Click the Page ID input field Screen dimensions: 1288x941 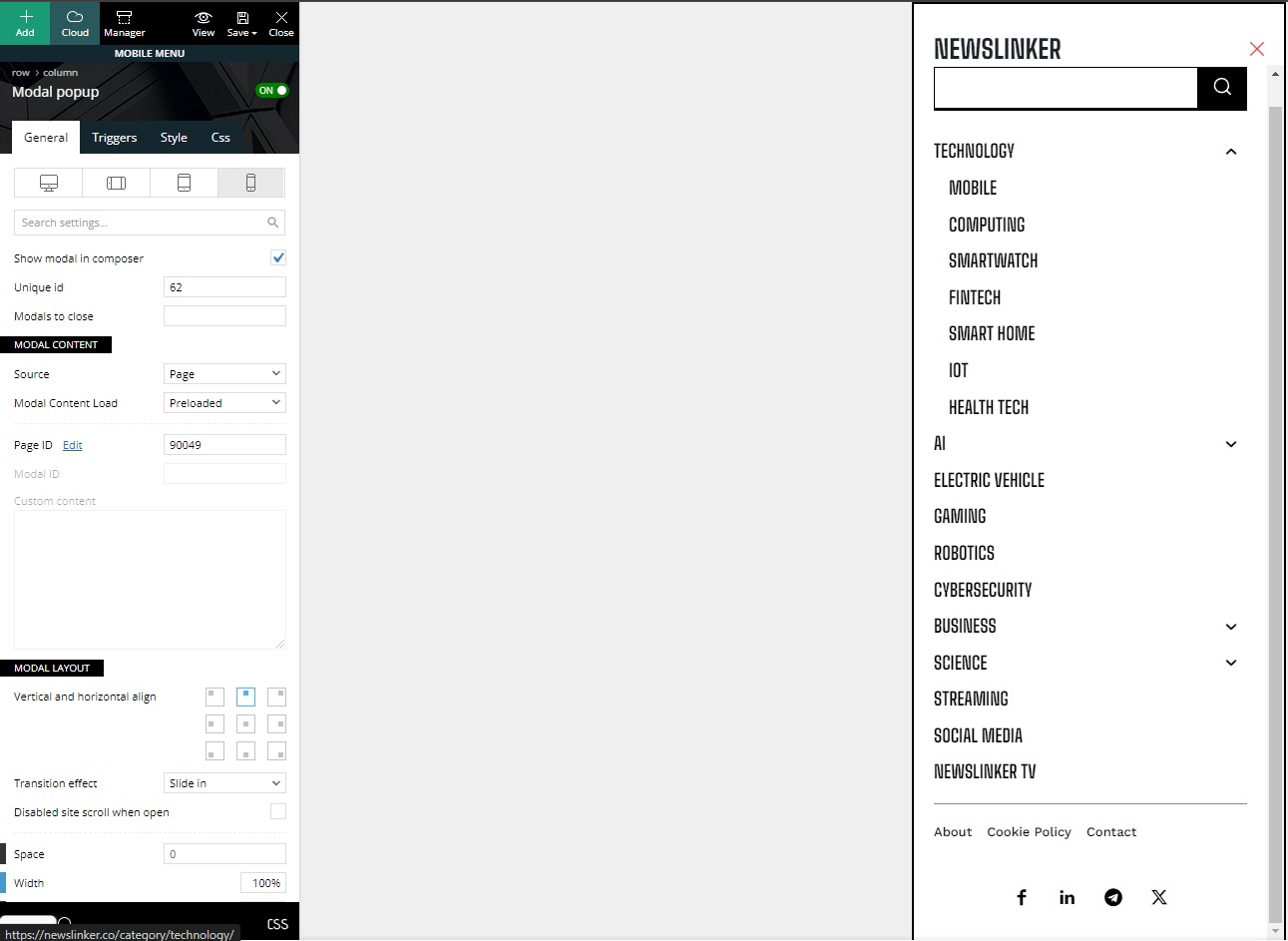(x=224, y=445)
